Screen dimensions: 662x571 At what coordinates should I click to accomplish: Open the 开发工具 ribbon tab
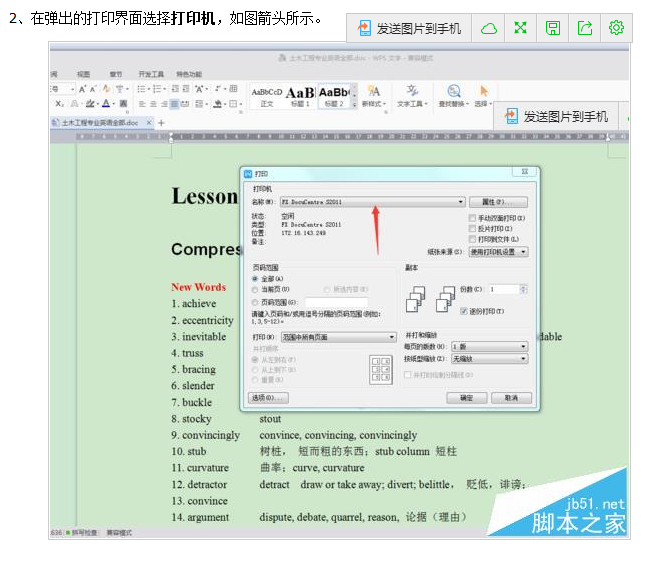[151, 74]
